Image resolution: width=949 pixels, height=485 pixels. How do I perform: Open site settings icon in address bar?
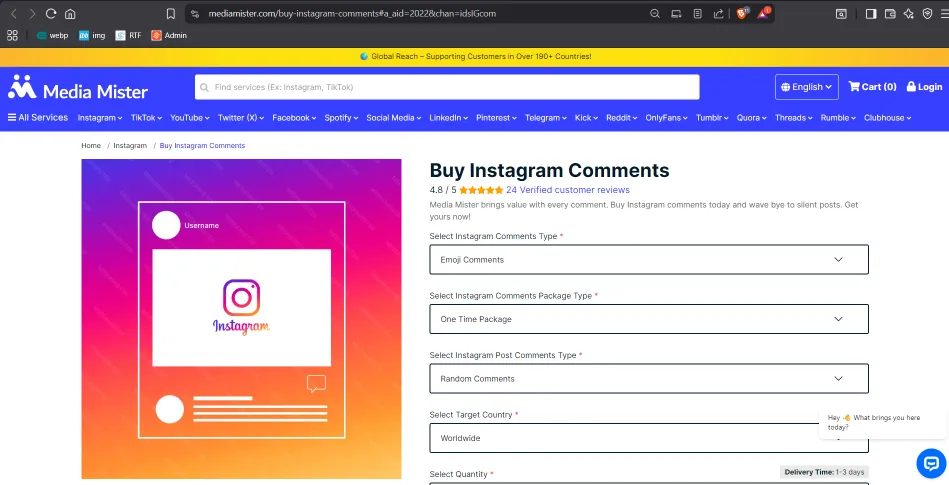[194, 13]
